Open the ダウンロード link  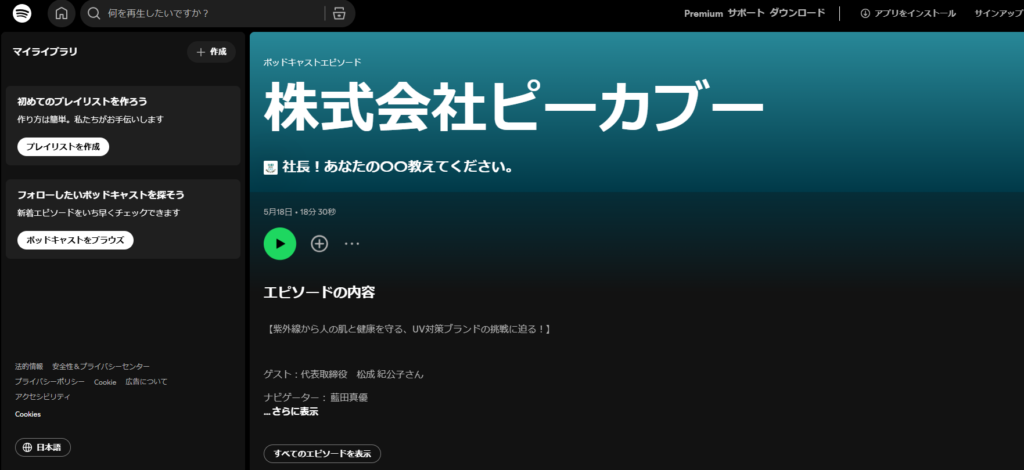pyautogui.click(x=797, y=13)
